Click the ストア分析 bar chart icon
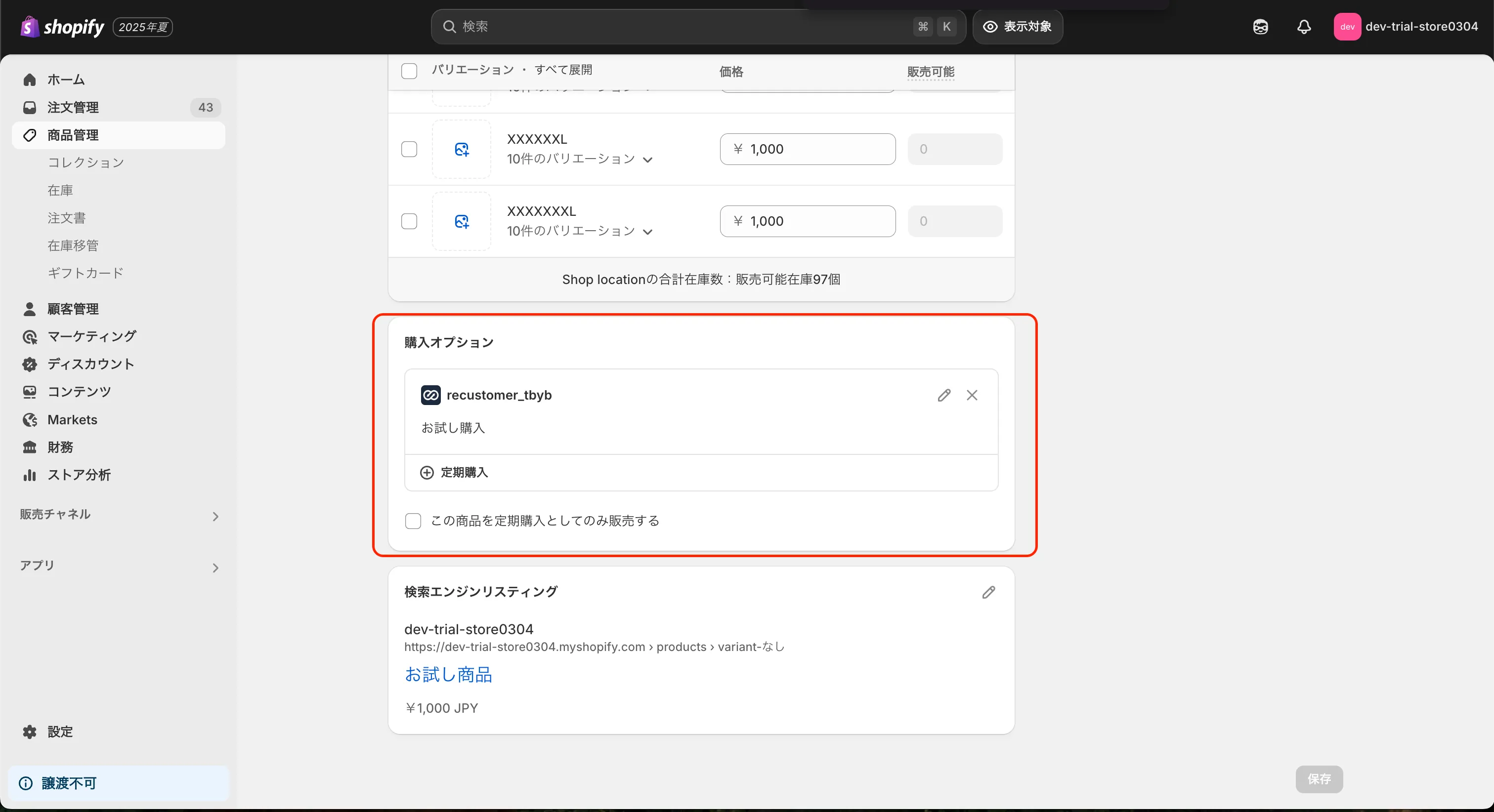Viewport: 1494px width, 812px height. coord(30,475)
